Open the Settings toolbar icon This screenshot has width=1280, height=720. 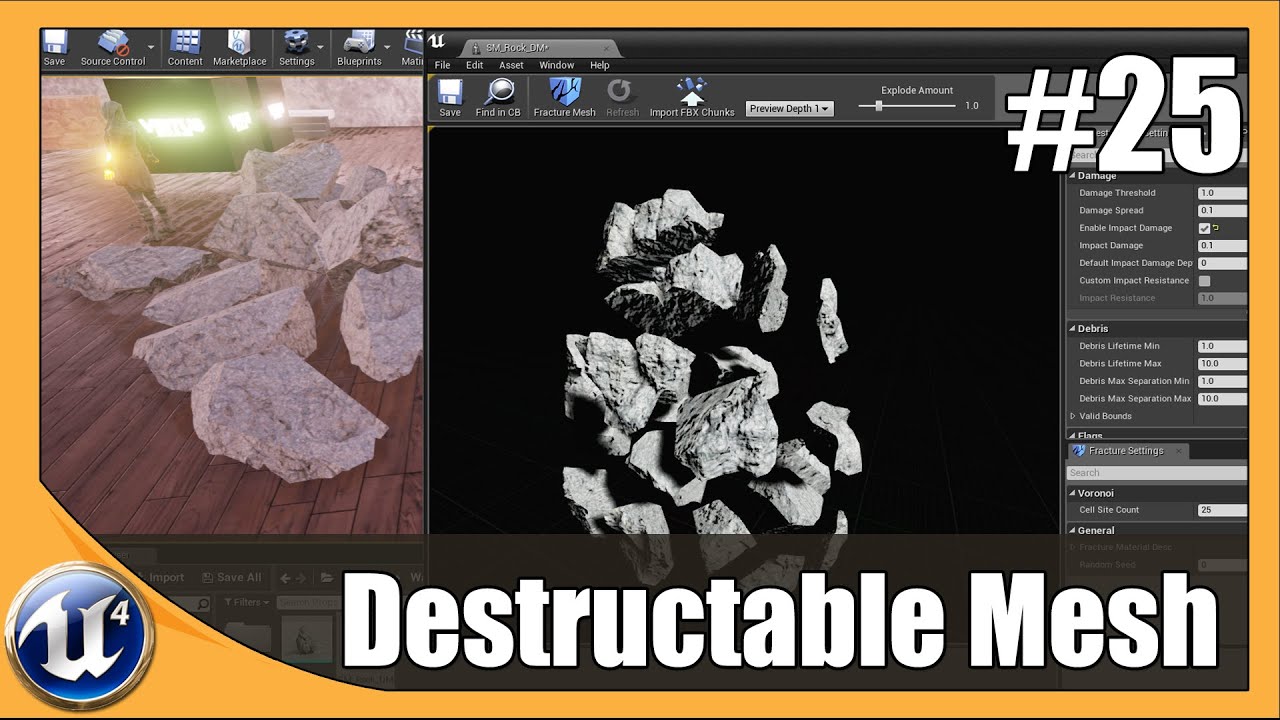pos(296,47)
